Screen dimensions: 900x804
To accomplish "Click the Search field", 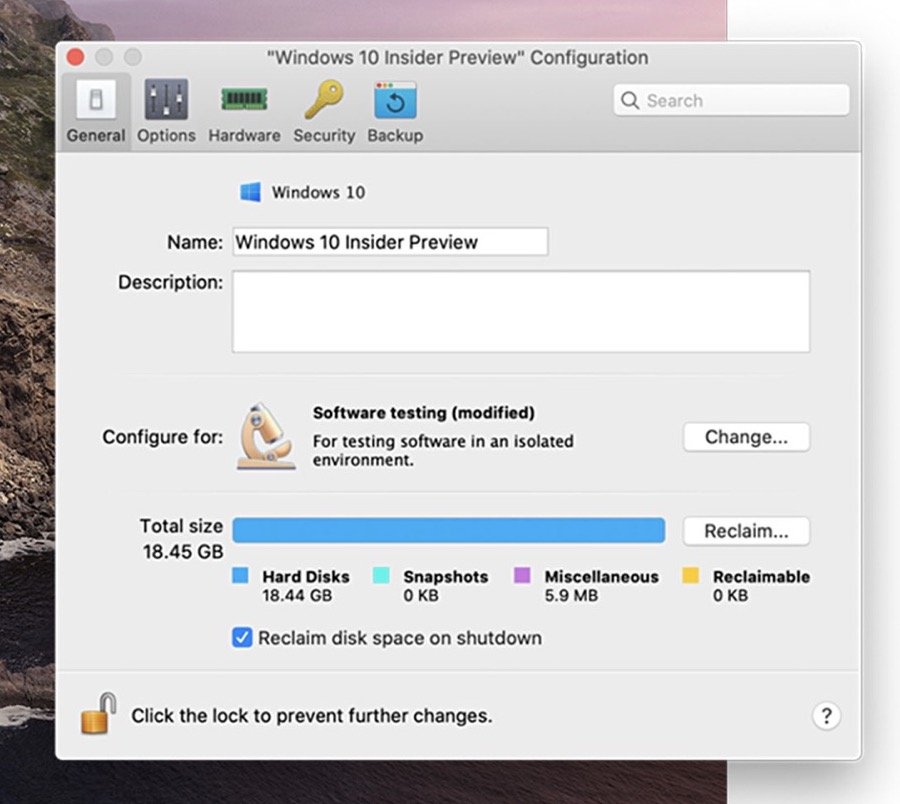I will [x=731, y=100].
